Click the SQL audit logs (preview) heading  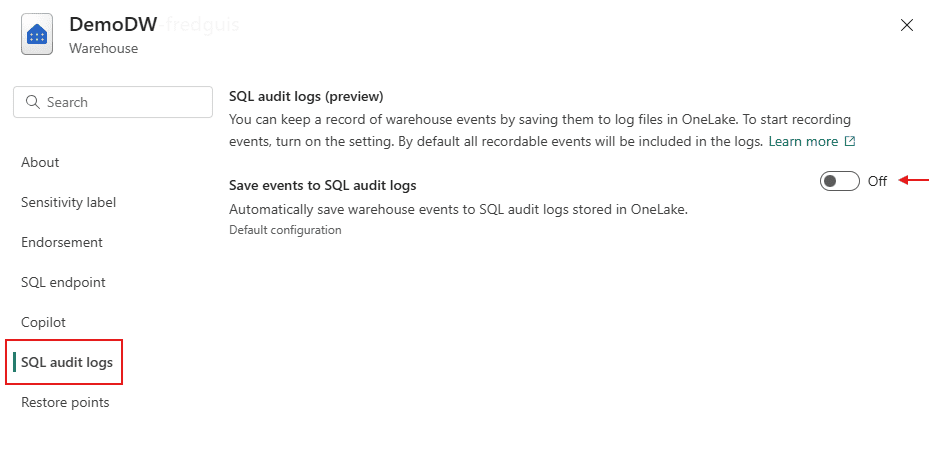point(306,96)
